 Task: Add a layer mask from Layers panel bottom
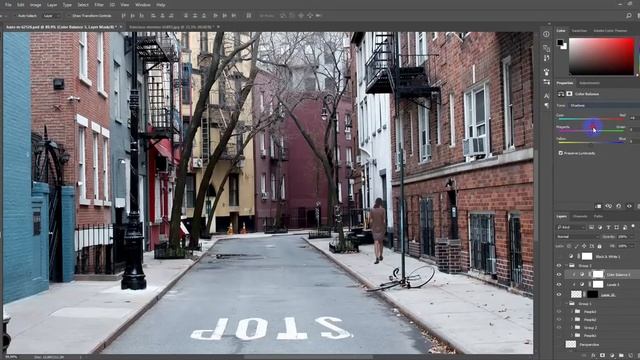602,356
